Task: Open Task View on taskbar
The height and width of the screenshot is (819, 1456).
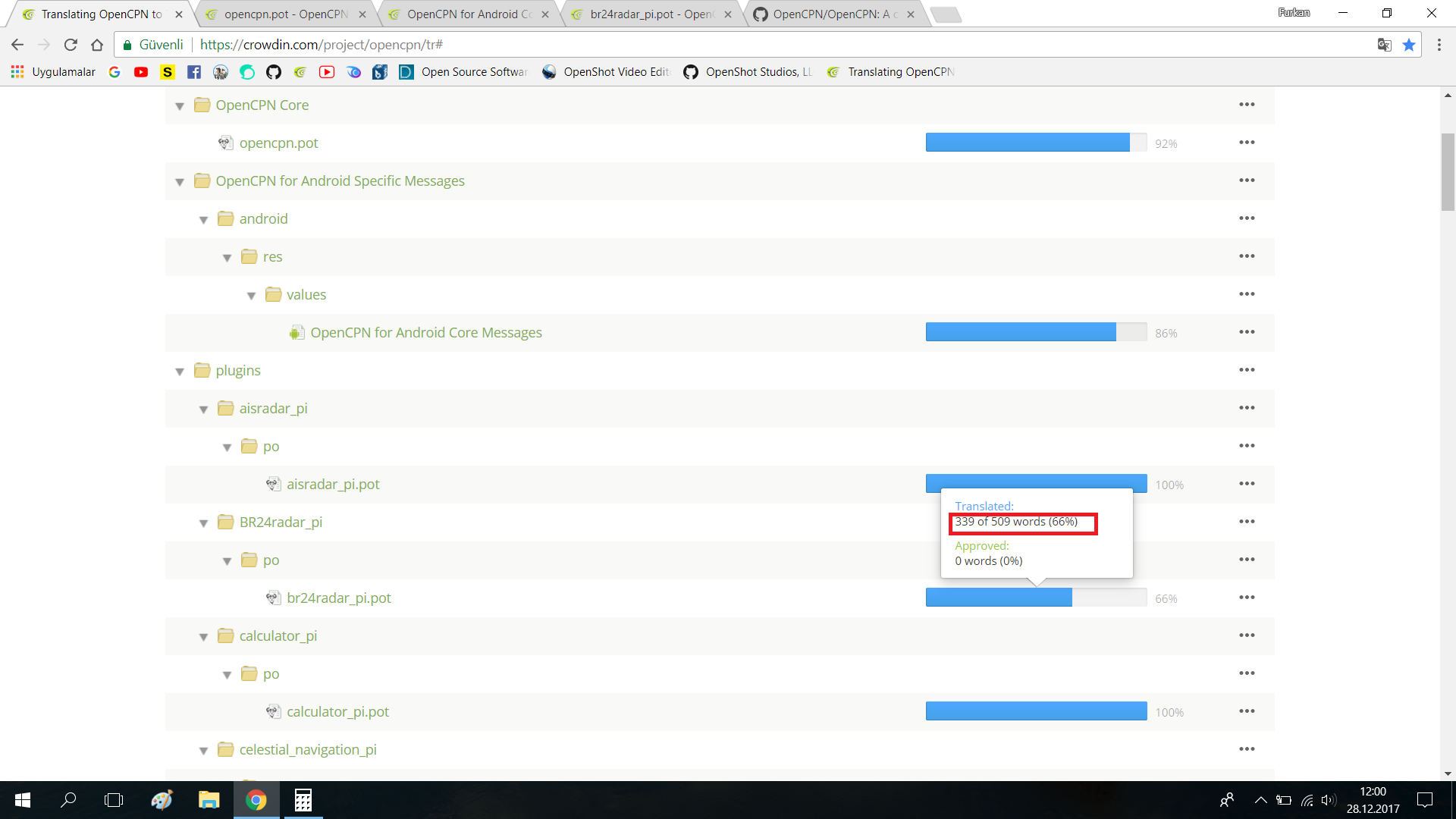Action: 114,800
